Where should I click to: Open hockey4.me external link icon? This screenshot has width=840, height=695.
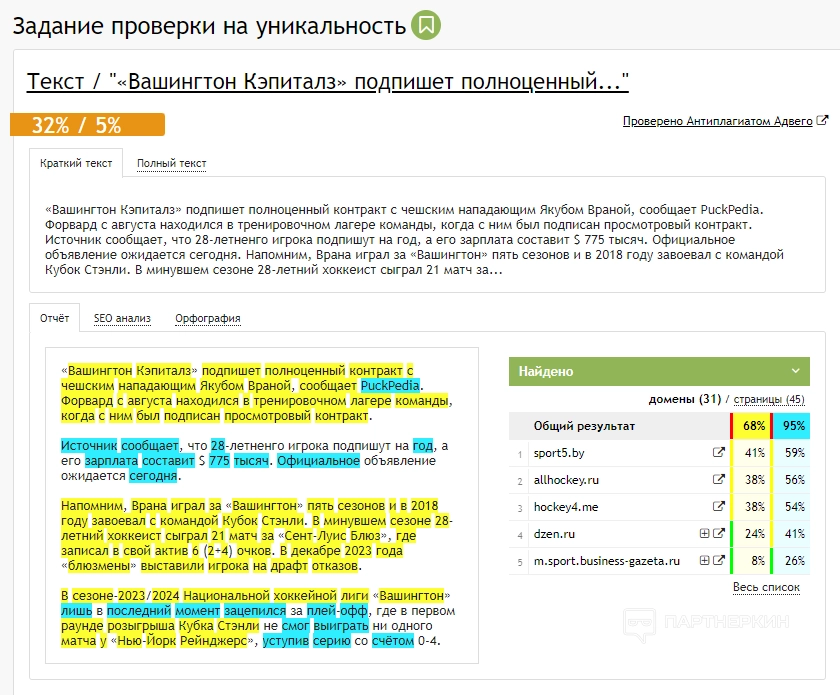point(718,506)
